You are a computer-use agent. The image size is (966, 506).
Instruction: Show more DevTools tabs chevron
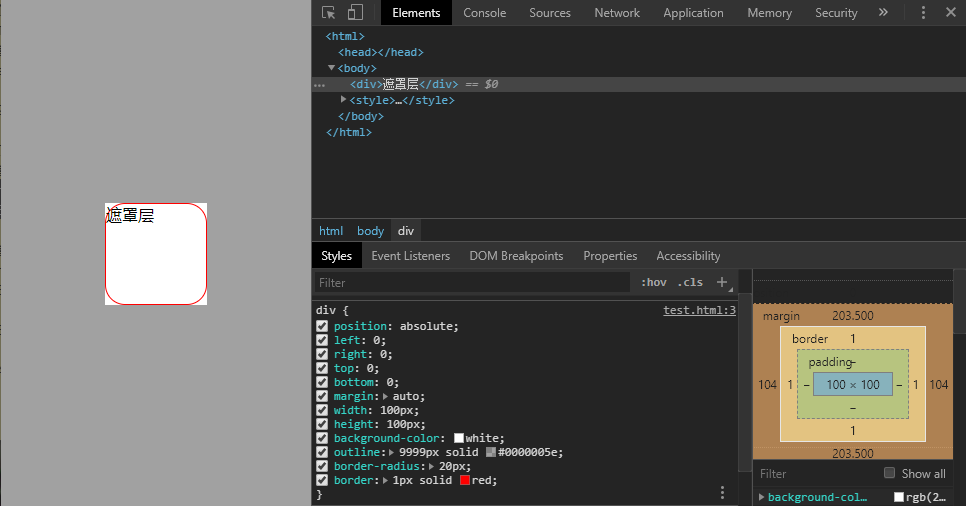point(883,12)
